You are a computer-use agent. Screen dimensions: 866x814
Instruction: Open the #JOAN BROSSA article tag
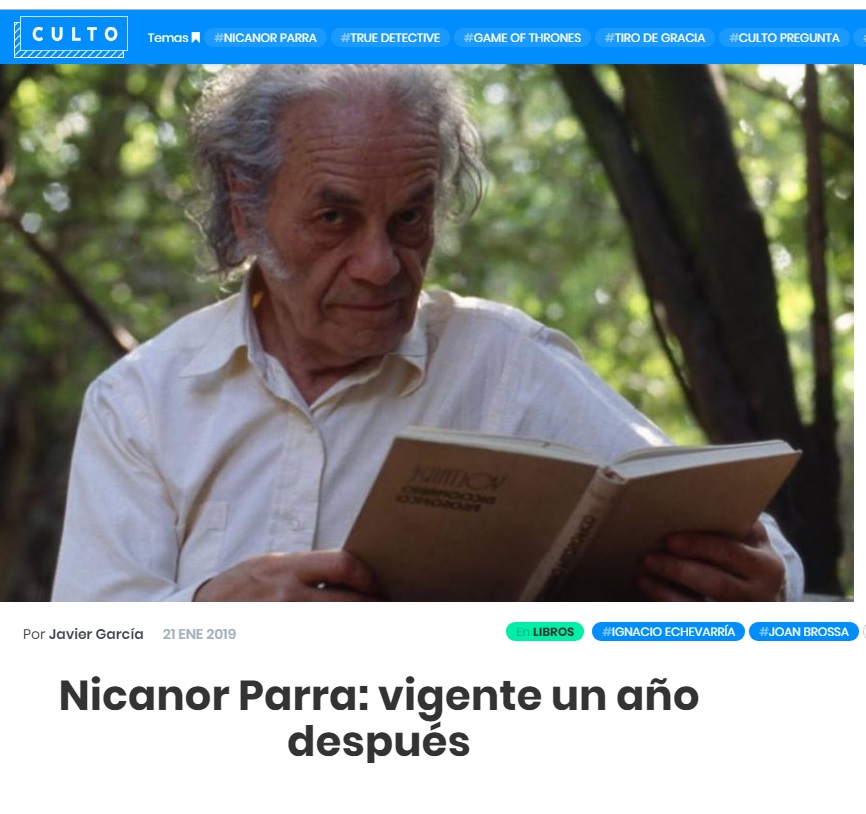[x=804, y=632]
